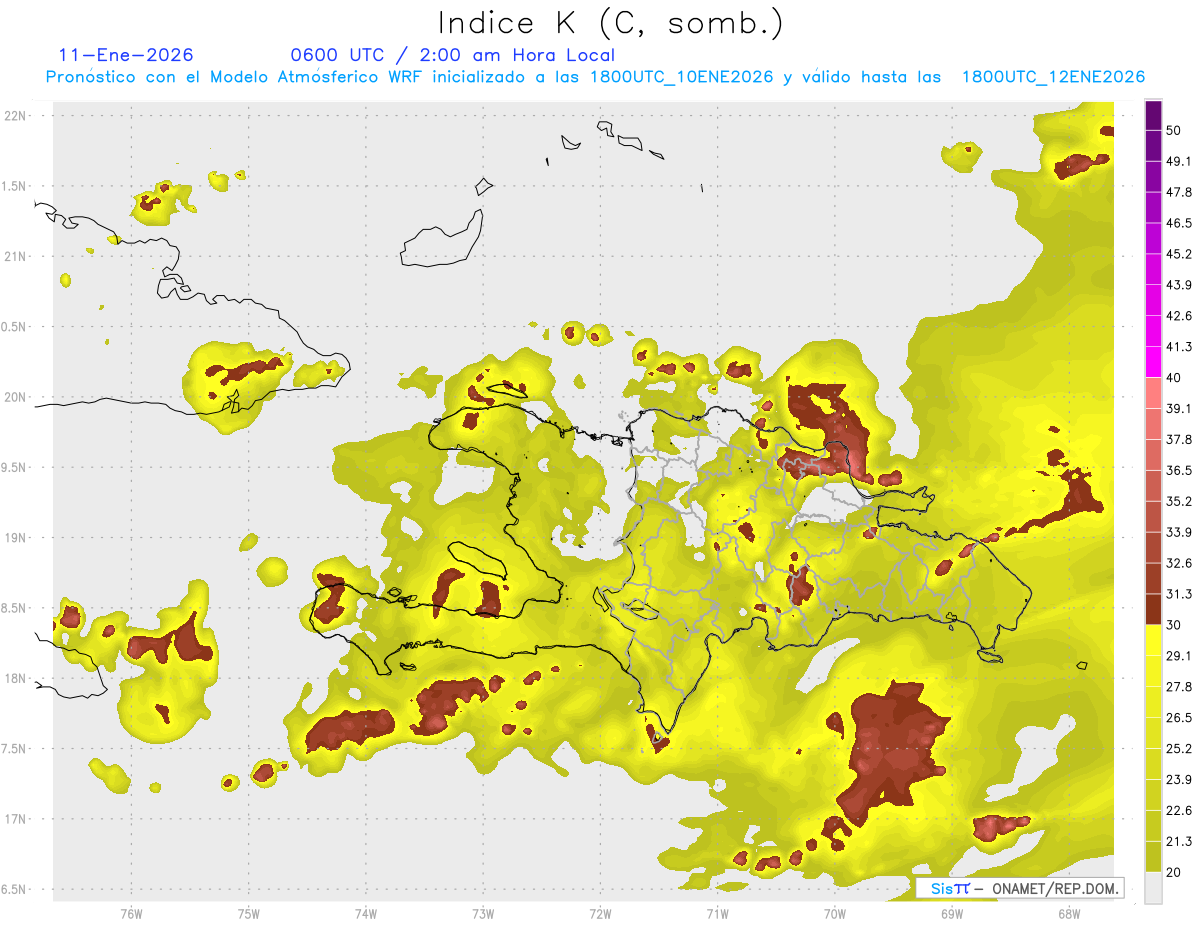This screenshot has height=927, width=1200.
Task: Click the "ONAMET/REP.DOM." credit label
Action: tap(1055, 888)
